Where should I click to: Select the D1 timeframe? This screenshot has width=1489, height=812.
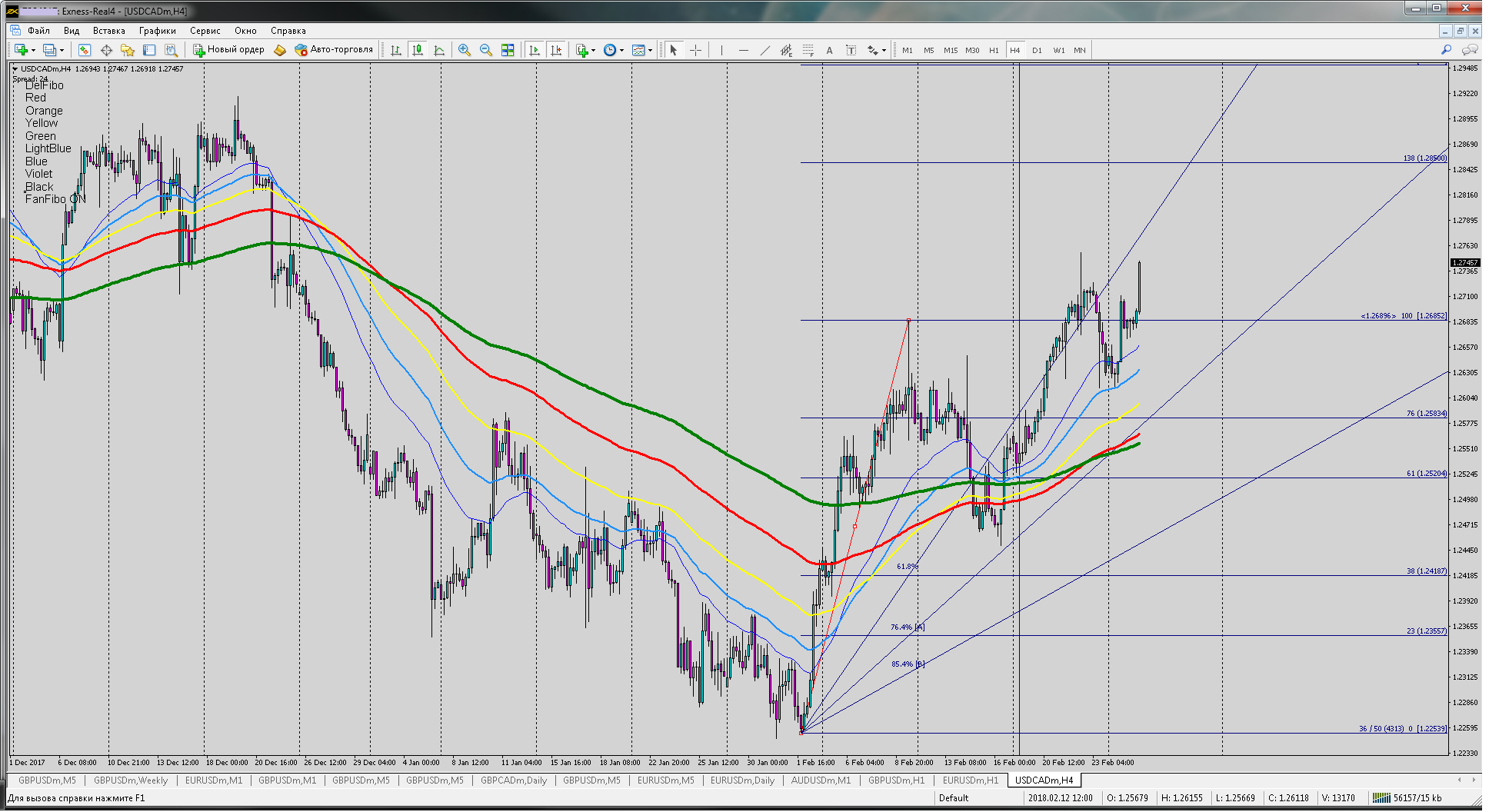(1037, 50)
